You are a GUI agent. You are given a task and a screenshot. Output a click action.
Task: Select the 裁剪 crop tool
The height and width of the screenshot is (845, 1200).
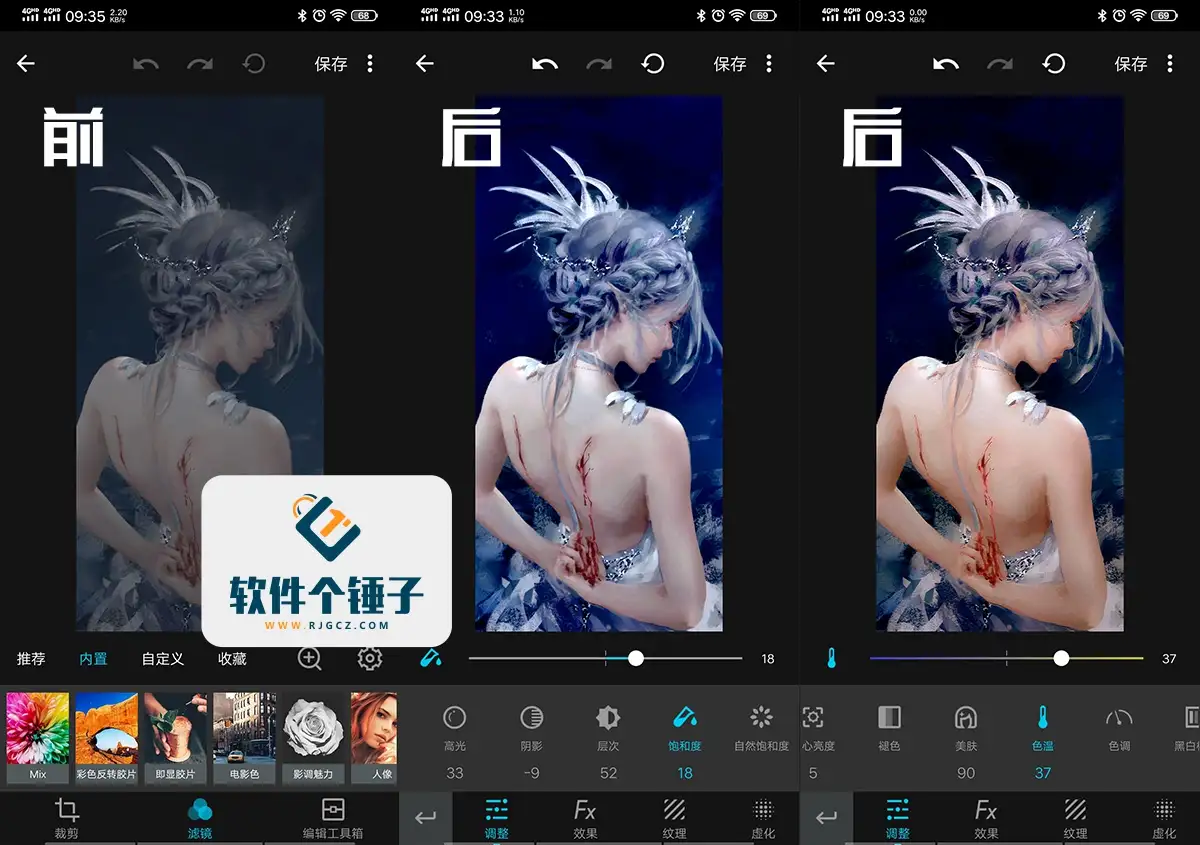[x=66, y=817]
